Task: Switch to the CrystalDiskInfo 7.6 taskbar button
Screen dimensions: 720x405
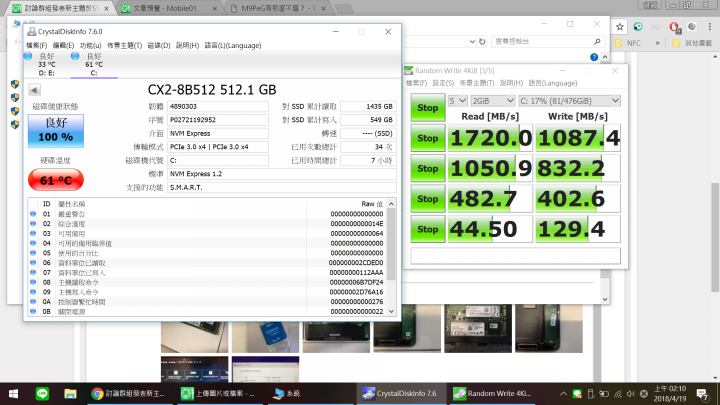Action: [x=399, y=394]
